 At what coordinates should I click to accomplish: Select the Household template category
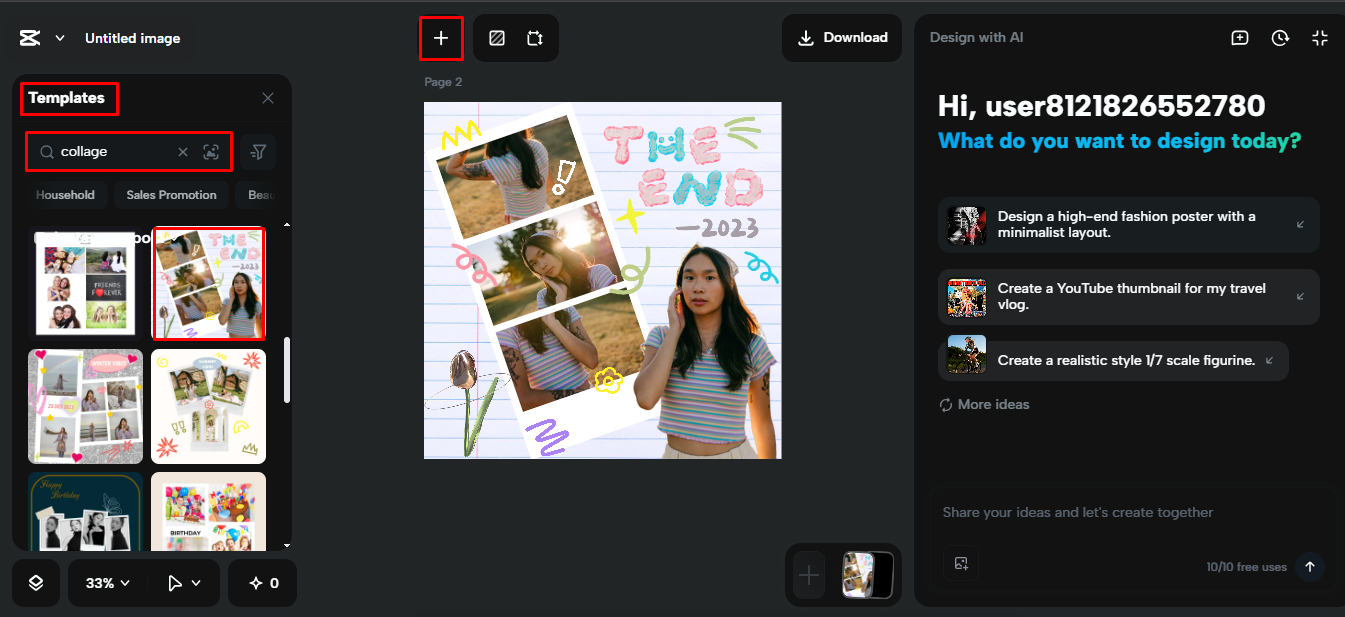(66, 194)
